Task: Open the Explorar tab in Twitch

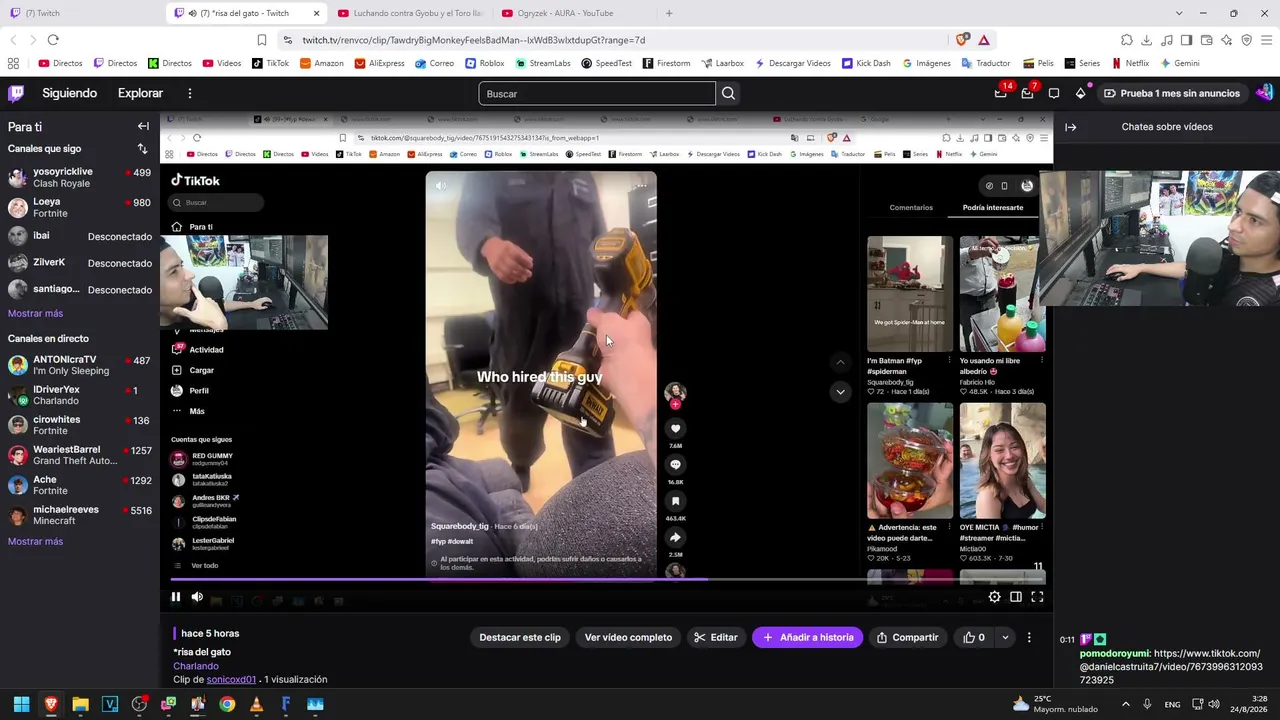Action: pyautogui.click(x=140, y=93)
